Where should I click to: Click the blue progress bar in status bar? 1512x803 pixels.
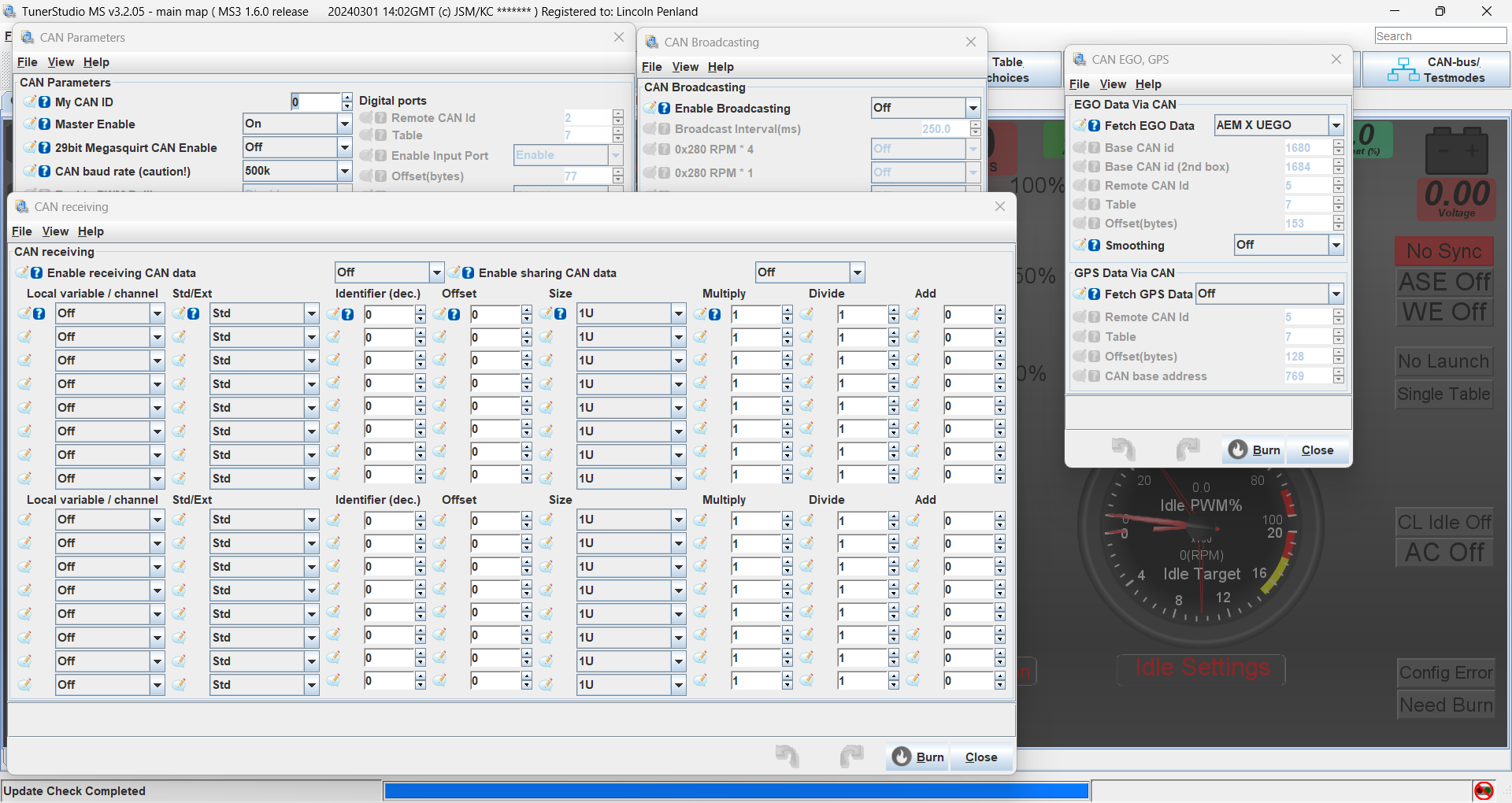pyautogui.click(x=736, y=790)
